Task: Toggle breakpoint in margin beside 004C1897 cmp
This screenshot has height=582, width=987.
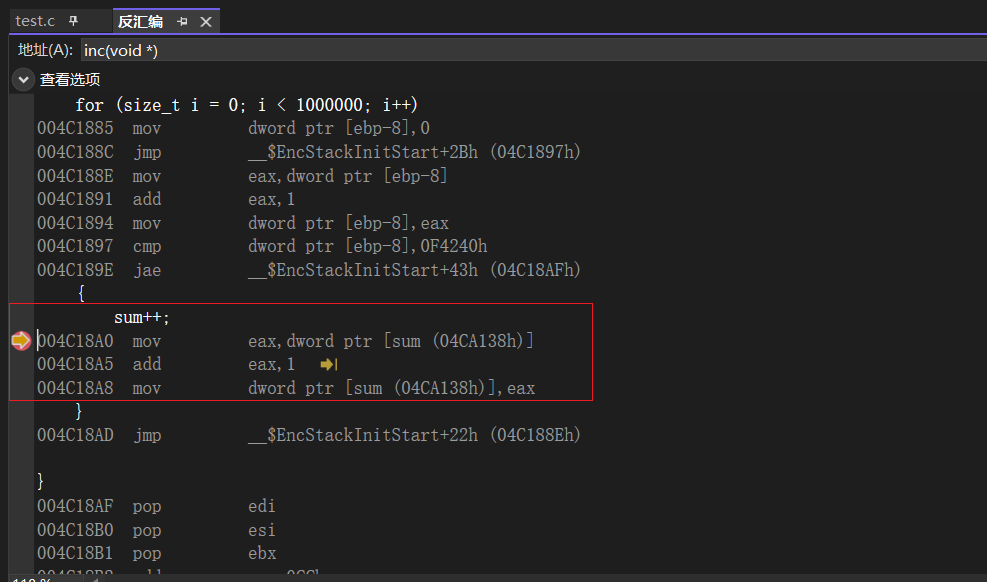Action: tap(21, 246)
